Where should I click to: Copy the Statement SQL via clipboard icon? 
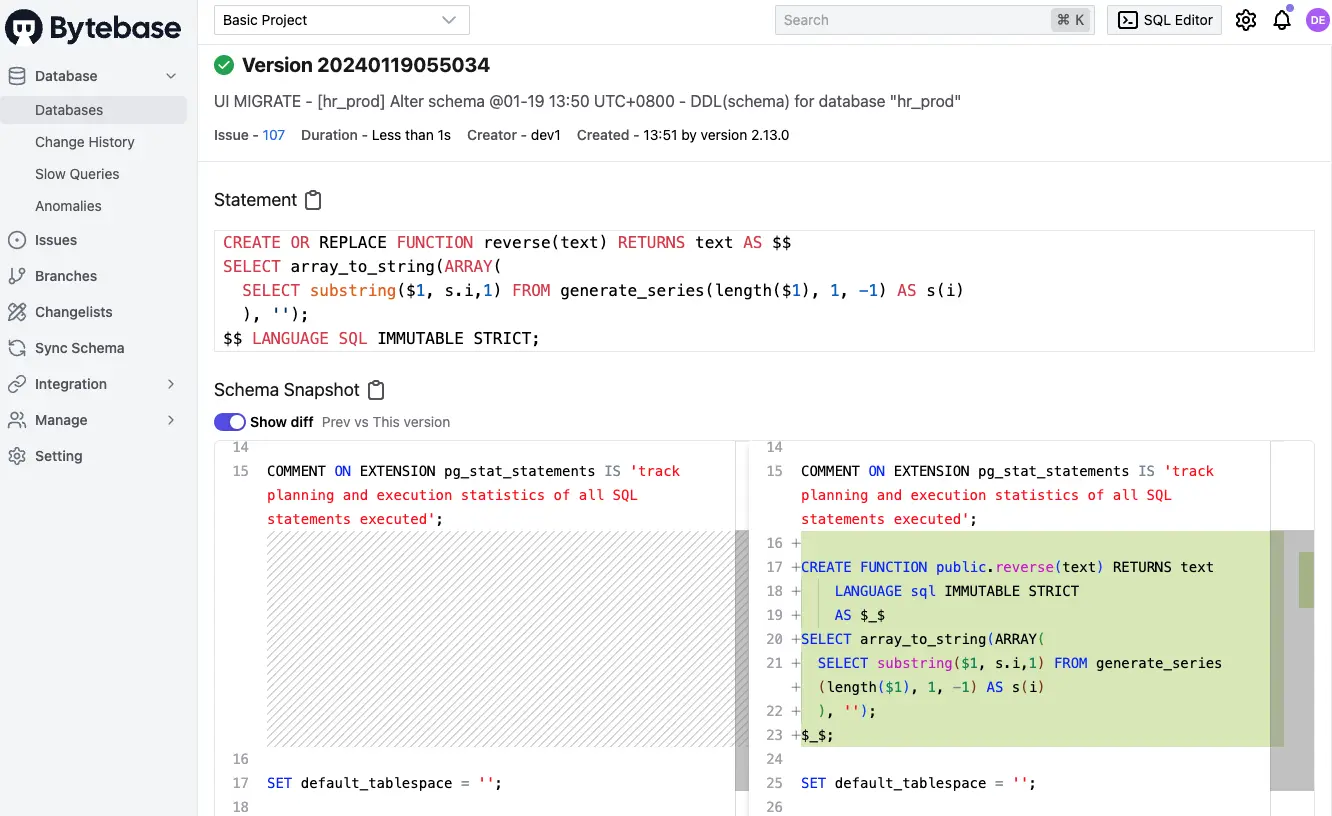313,200
